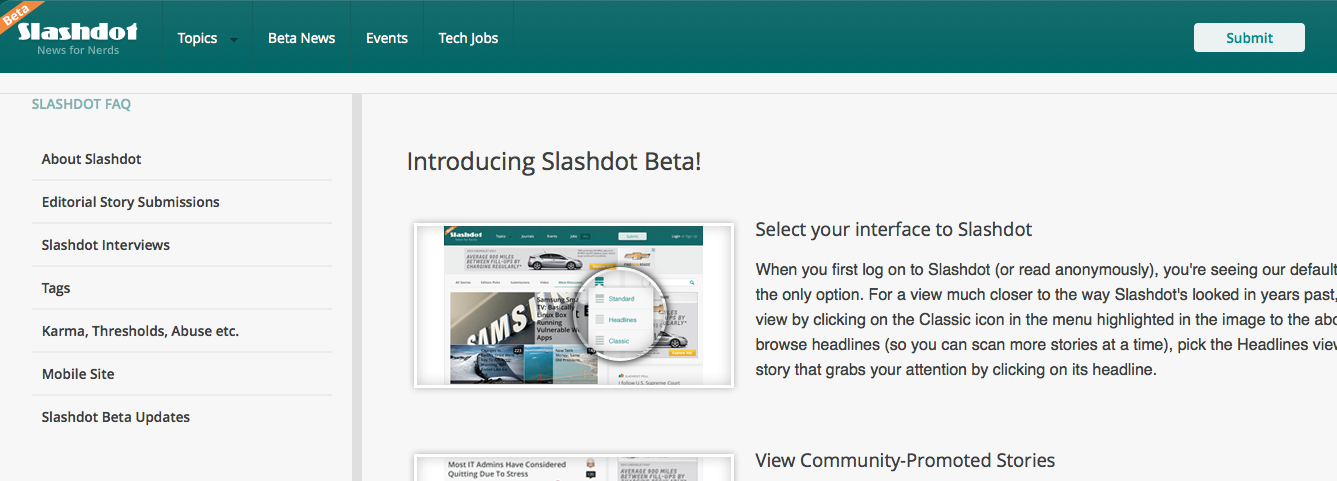Click the Introducing Slashdot Beta! title
Viewport: 1337px width, 481px height.
click(554, 162)
